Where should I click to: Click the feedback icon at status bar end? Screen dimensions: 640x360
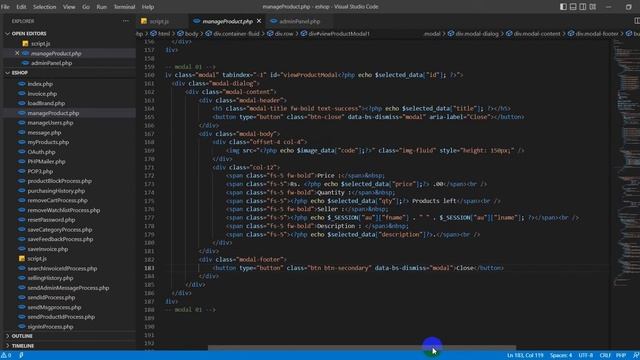tap(636, 356)
